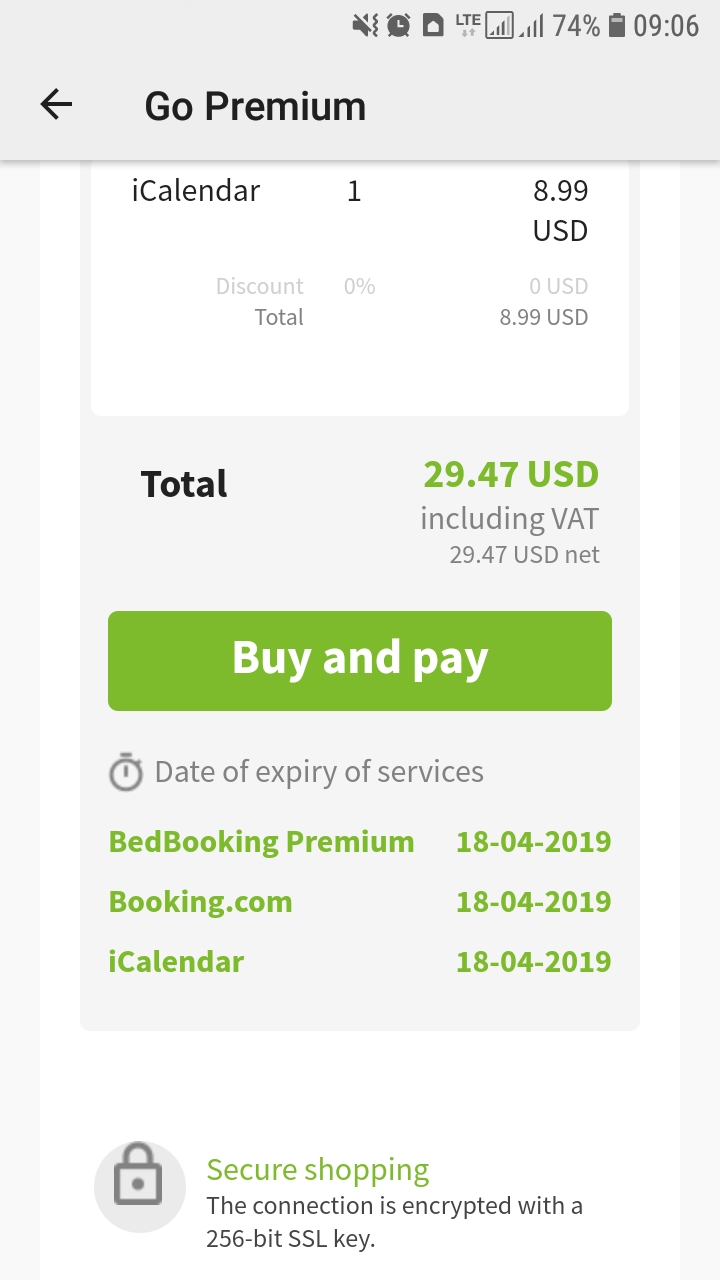The image size is (720, 1280).
Task: Tap the muted sound status icon
Action: (365, 26)
